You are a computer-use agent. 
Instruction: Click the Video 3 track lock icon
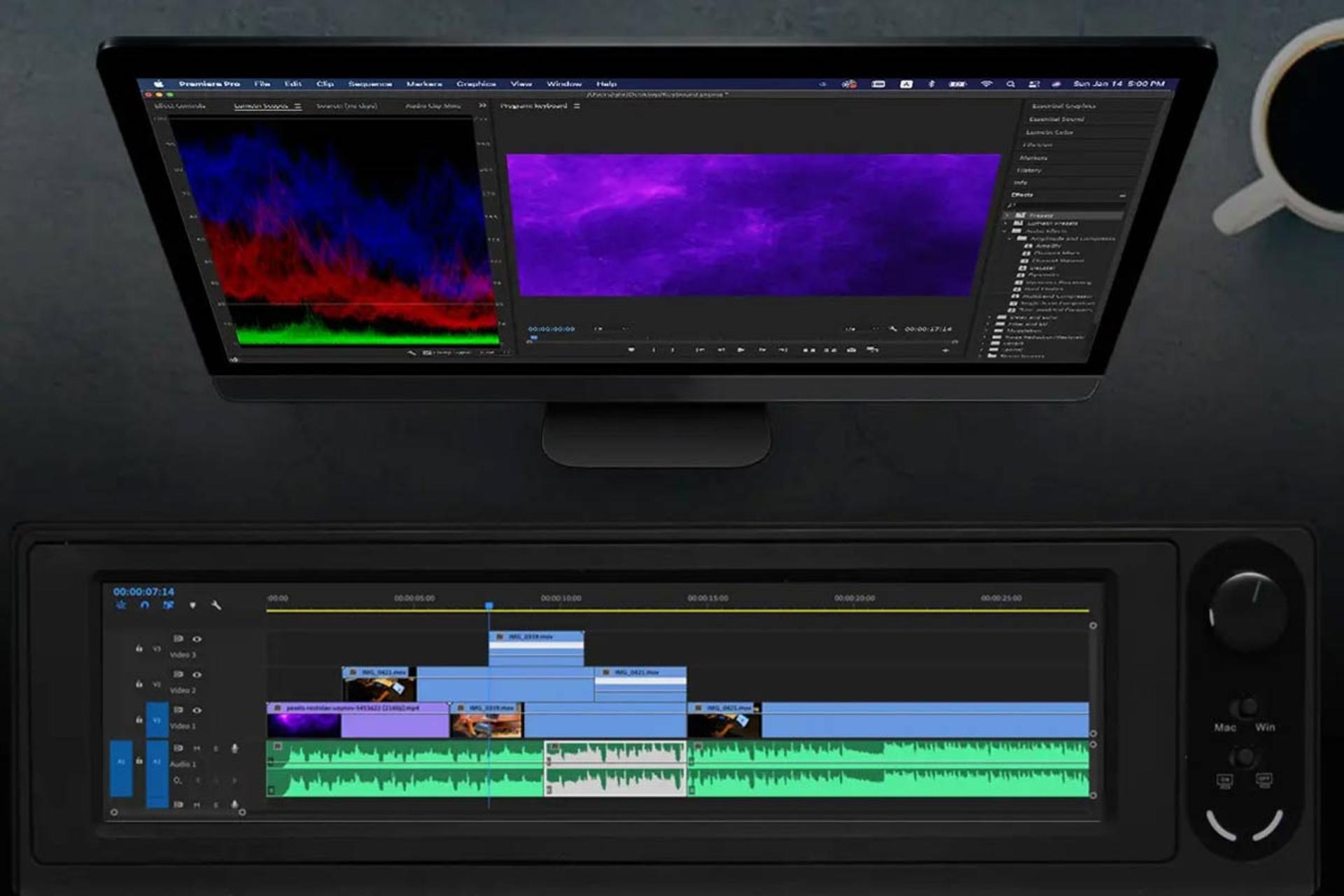click(x=139, y=649)
